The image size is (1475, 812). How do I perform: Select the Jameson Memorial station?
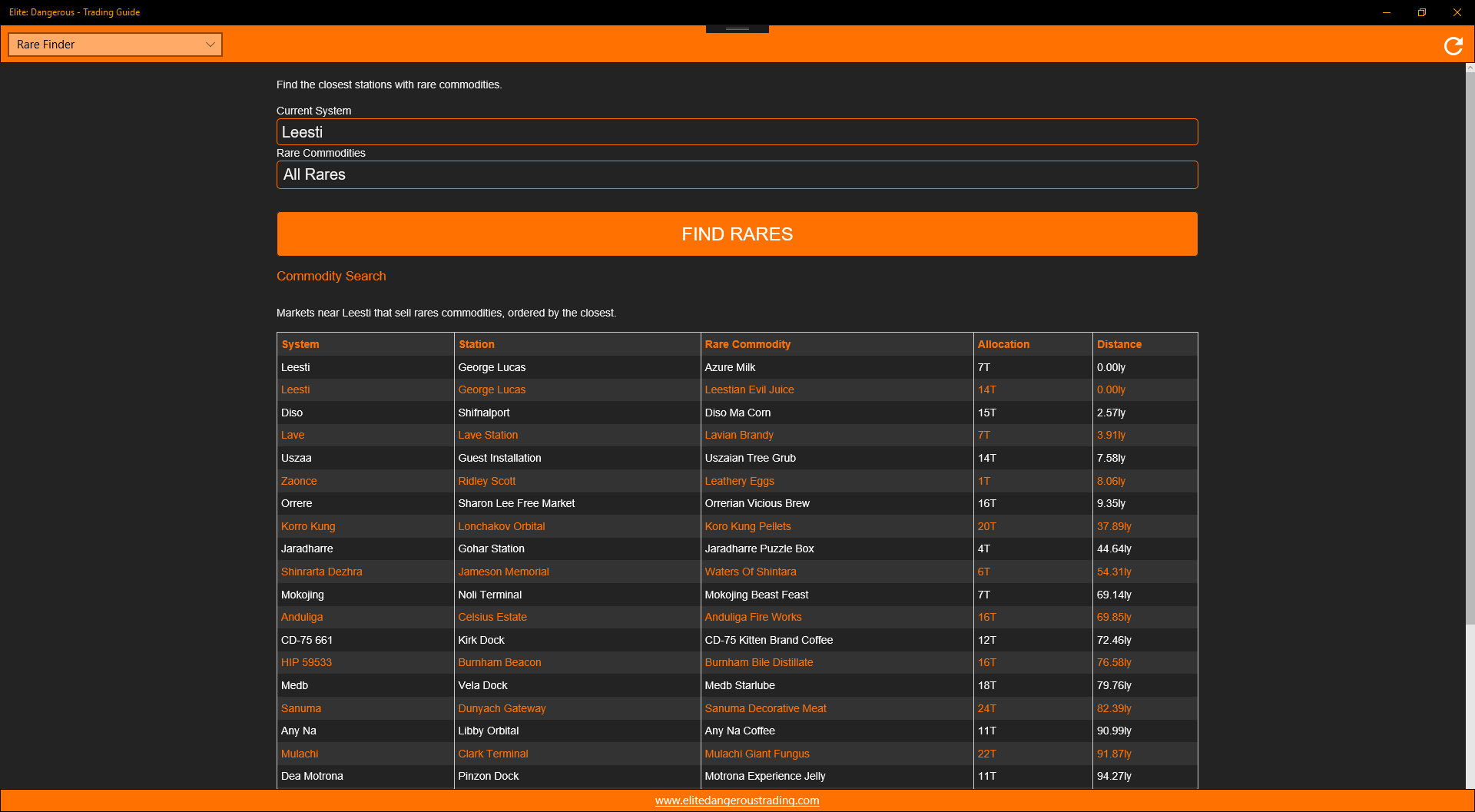(x=504, y=572)
